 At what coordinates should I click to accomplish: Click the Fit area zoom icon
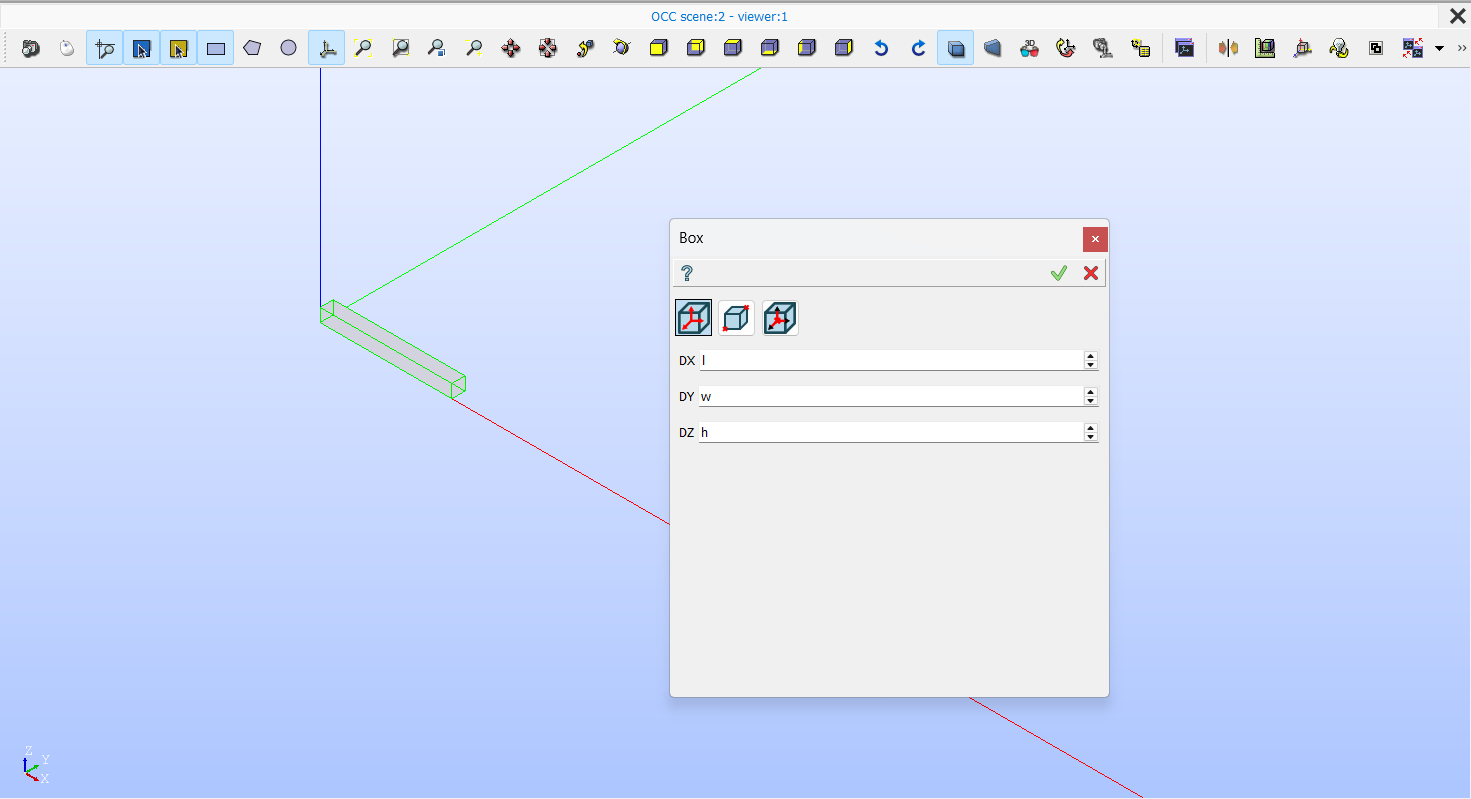coord(400,48)
